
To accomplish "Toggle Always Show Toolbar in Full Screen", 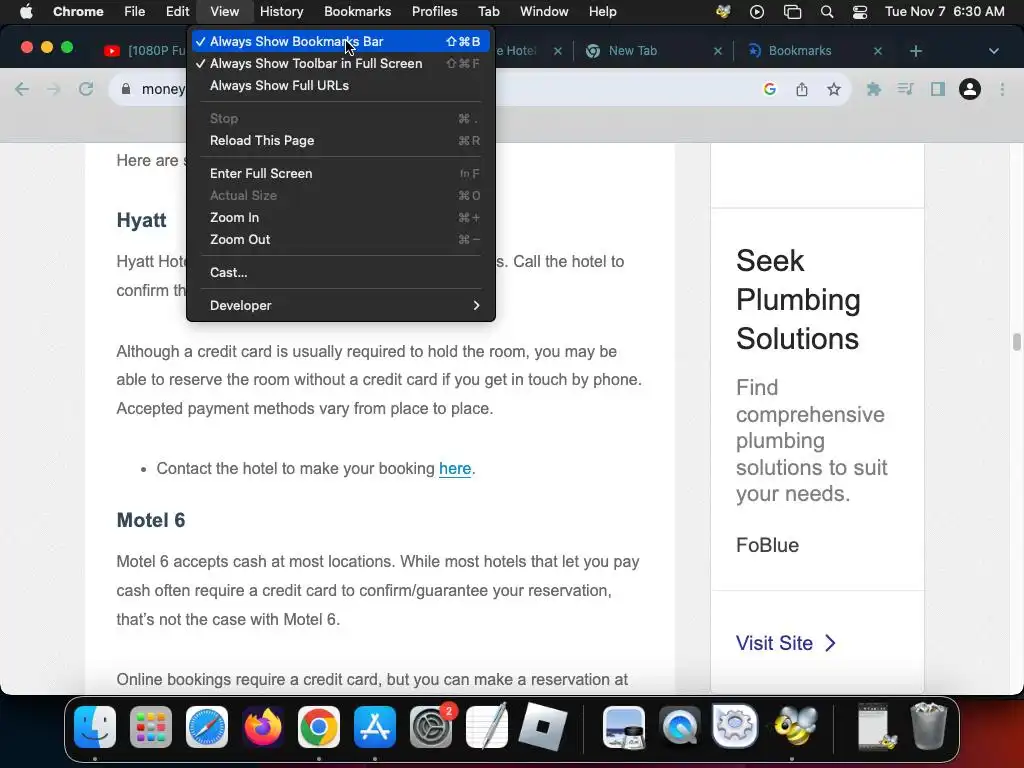I will [x=341, y=63].
